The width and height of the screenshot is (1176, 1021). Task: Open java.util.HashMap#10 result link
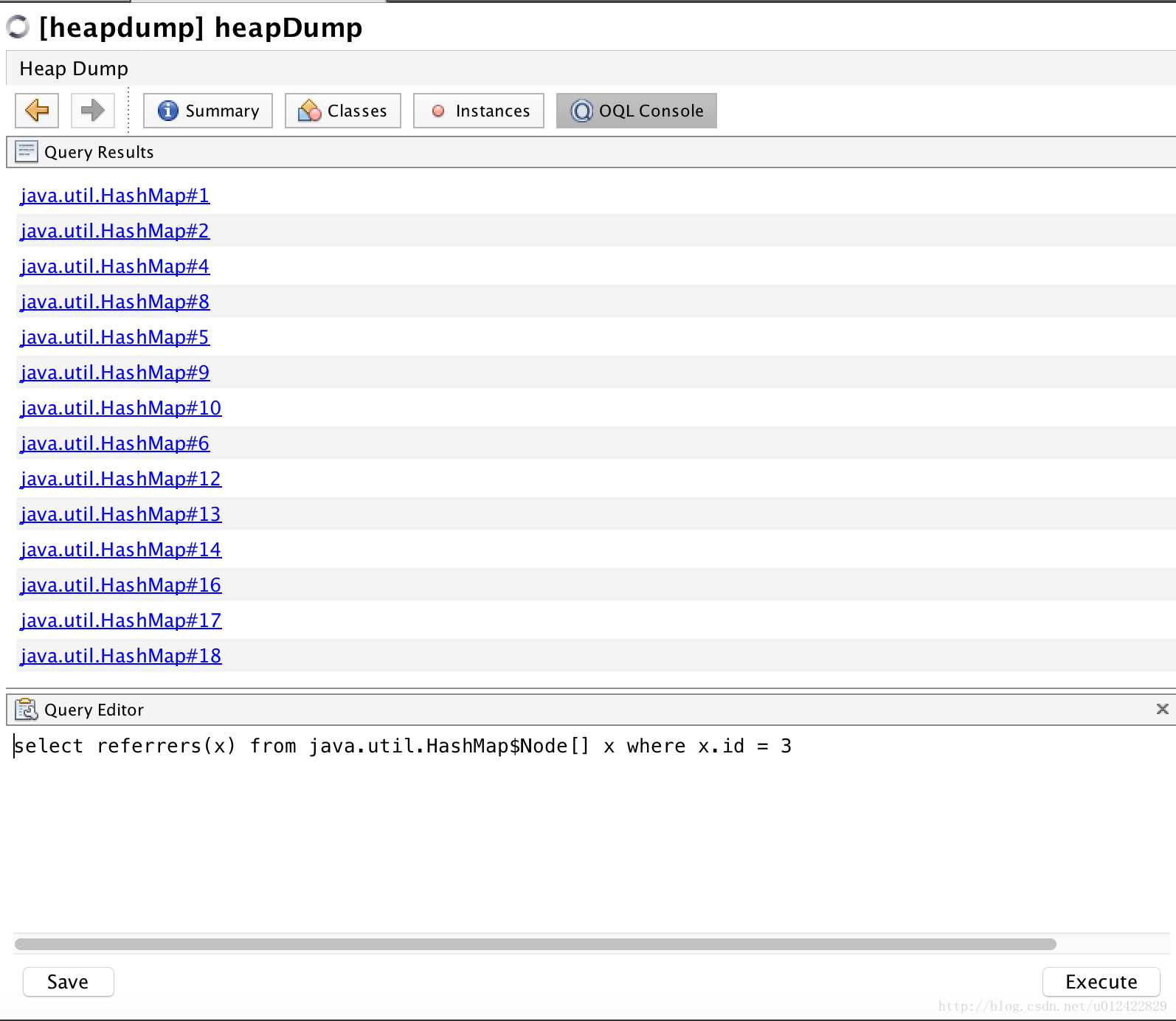coord(121,408)
